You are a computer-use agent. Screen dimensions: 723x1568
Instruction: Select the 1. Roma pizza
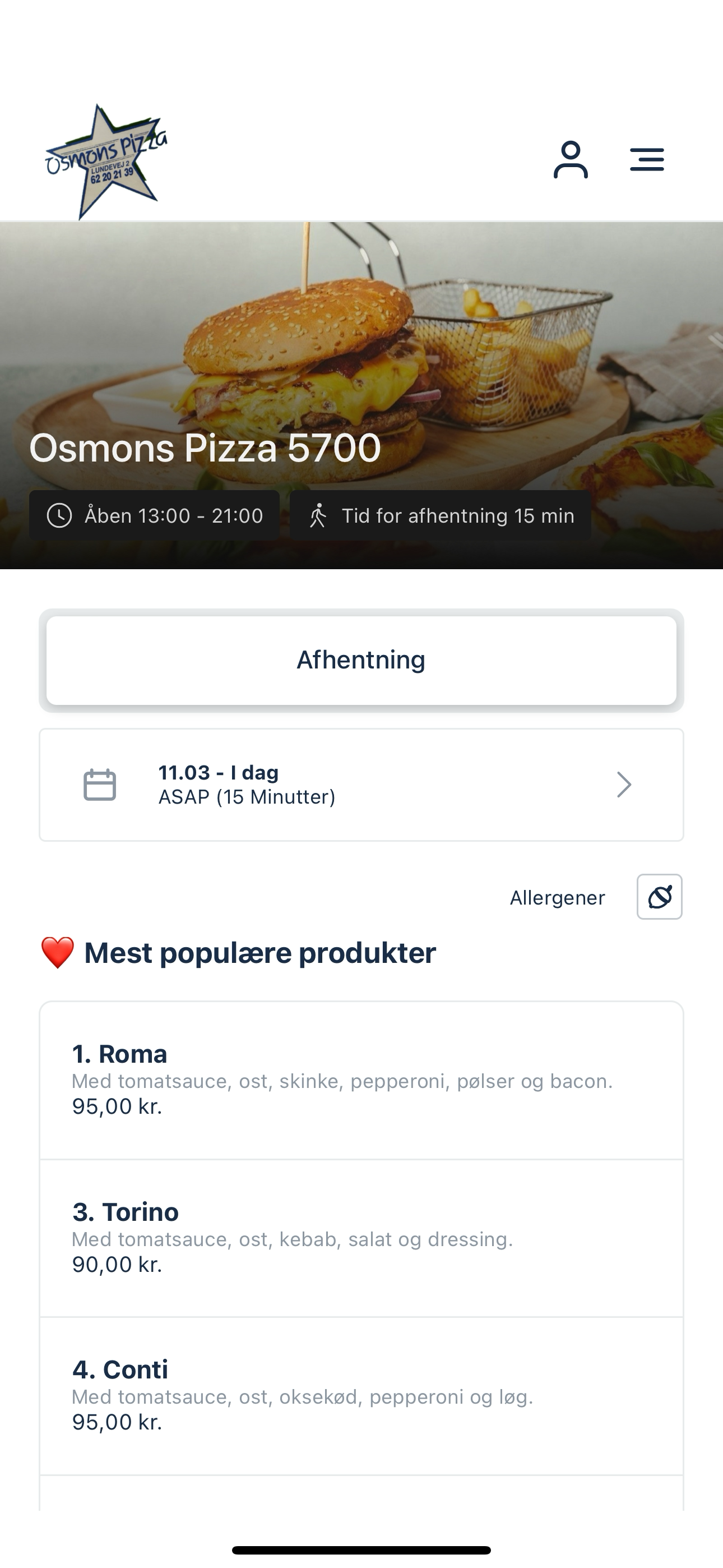[361, 1081]
